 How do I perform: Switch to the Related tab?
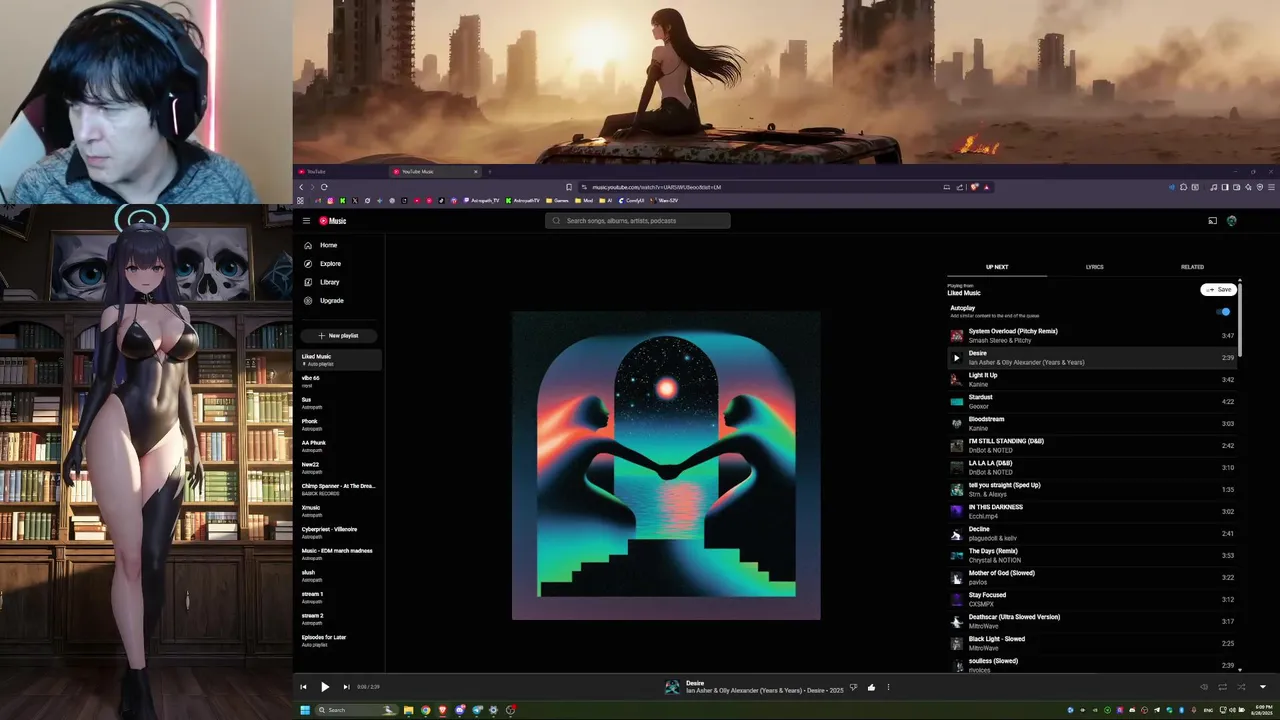pyautogui.click(x=1192, y=267)
